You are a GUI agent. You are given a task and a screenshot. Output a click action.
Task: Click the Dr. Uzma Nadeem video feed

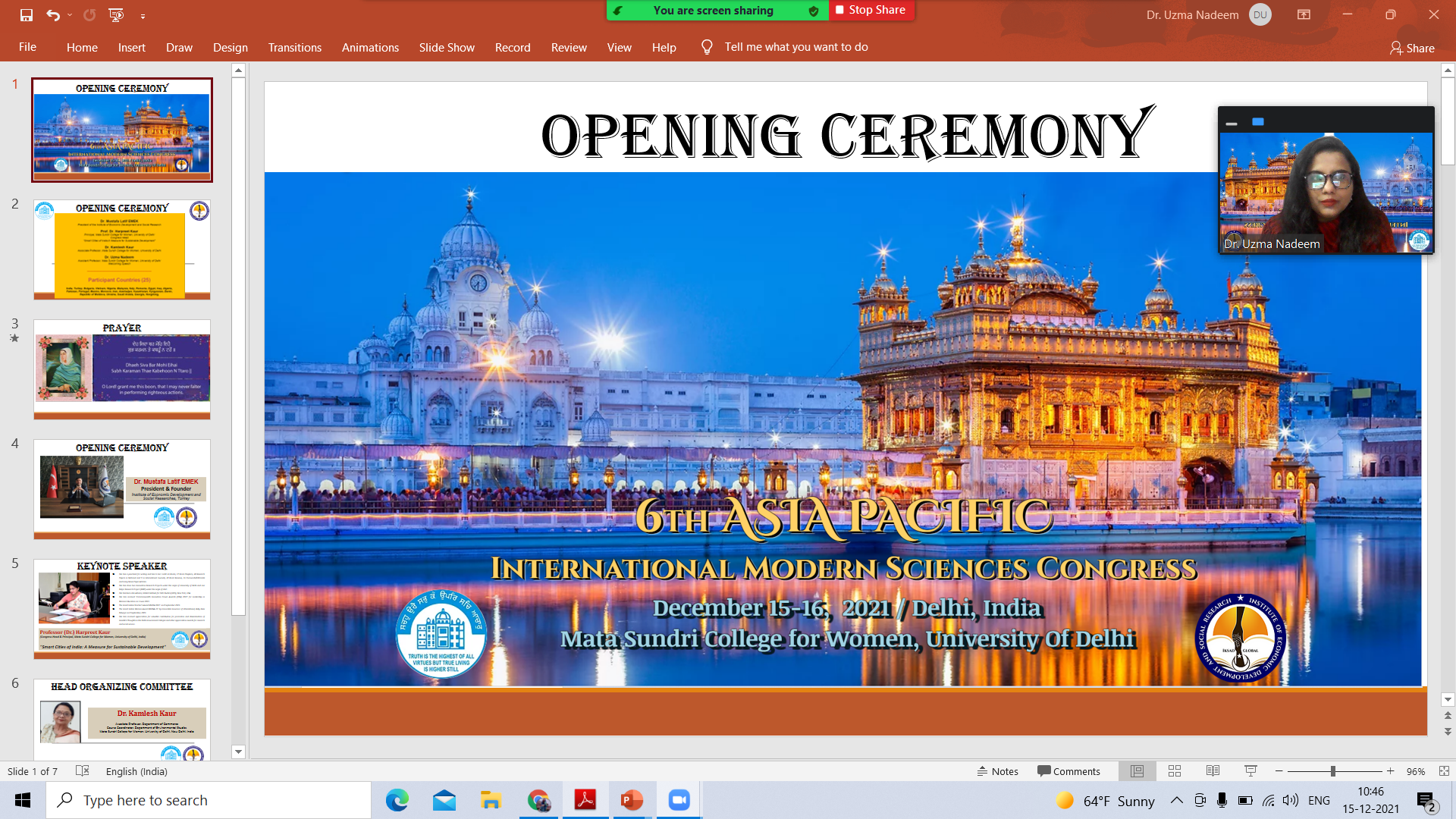click(1326, 193)
